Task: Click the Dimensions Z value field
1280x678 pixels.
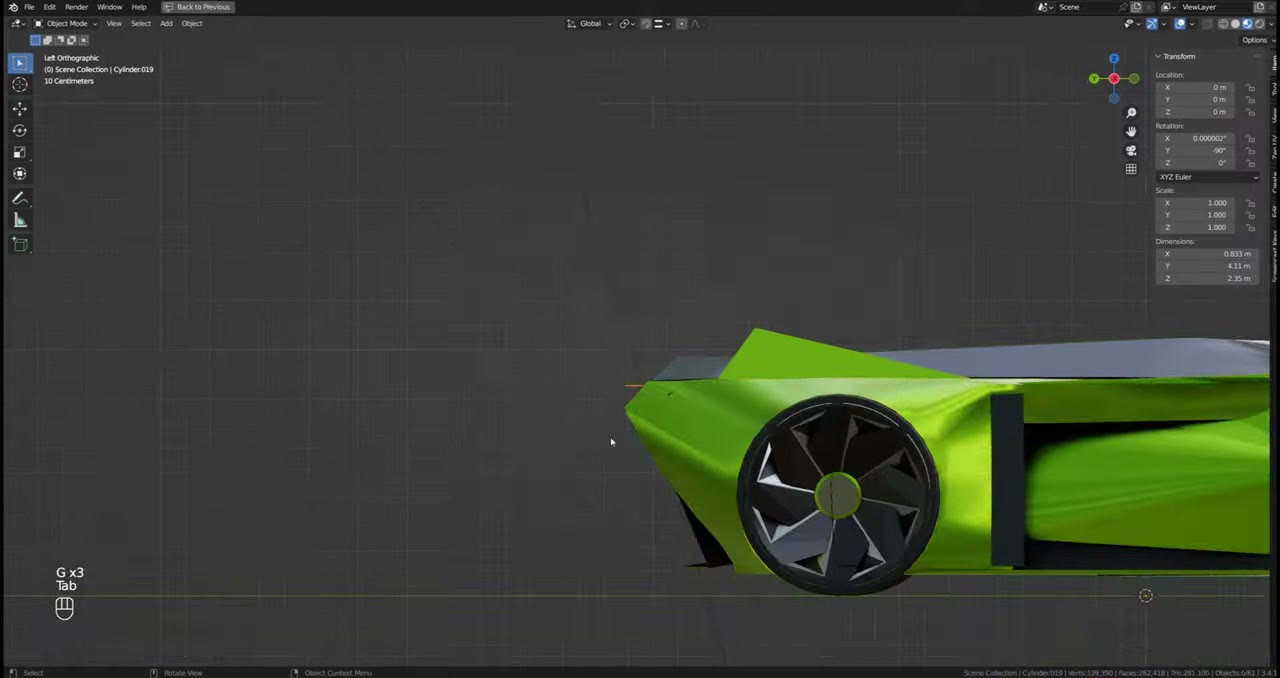Action: pos(1207,278)
